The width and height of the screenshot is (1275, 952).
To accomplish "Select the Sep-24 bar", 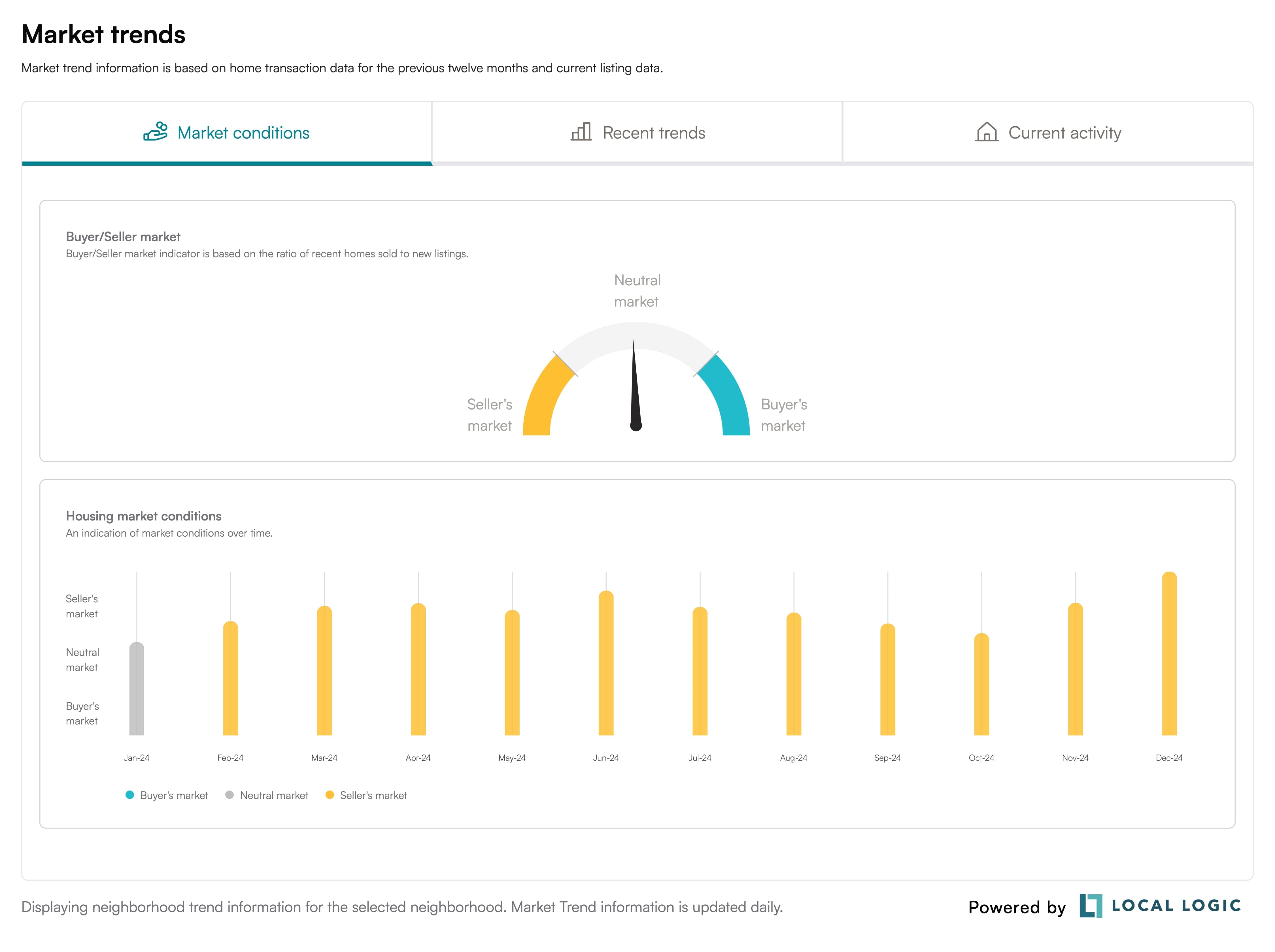I will [x=888, y=679].
